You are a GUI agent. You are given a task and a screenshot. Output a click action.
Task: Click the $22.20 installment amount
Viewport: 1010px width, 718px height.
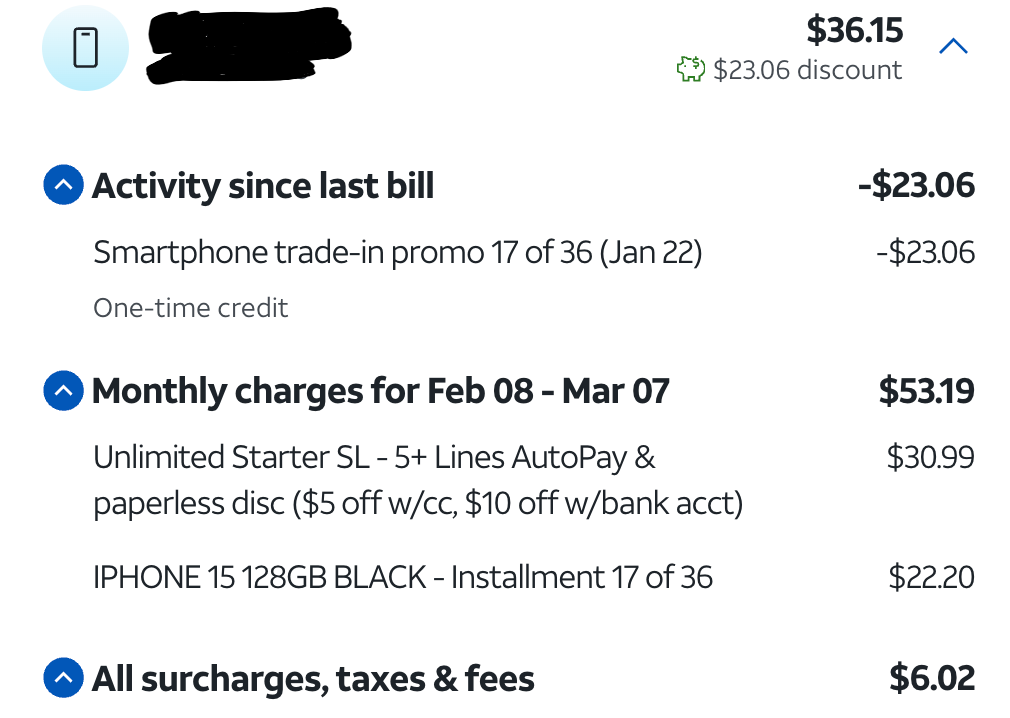click(x=931, y=577)
